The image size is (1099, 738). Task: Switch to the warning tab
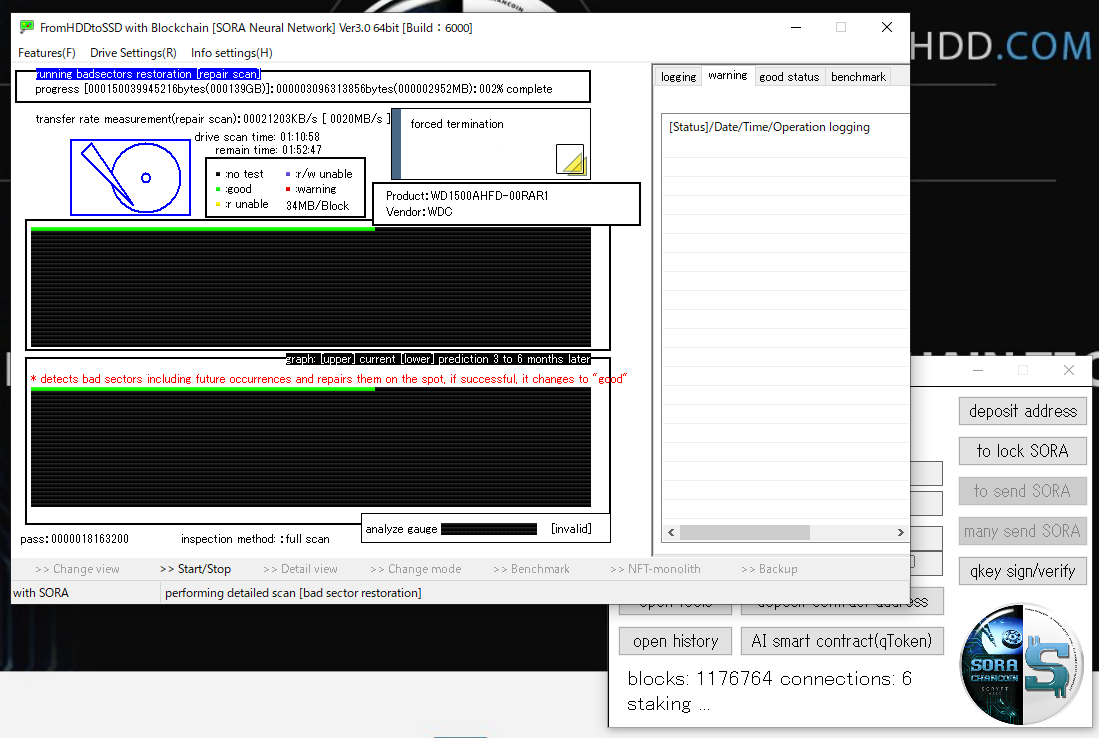point(728,75)
